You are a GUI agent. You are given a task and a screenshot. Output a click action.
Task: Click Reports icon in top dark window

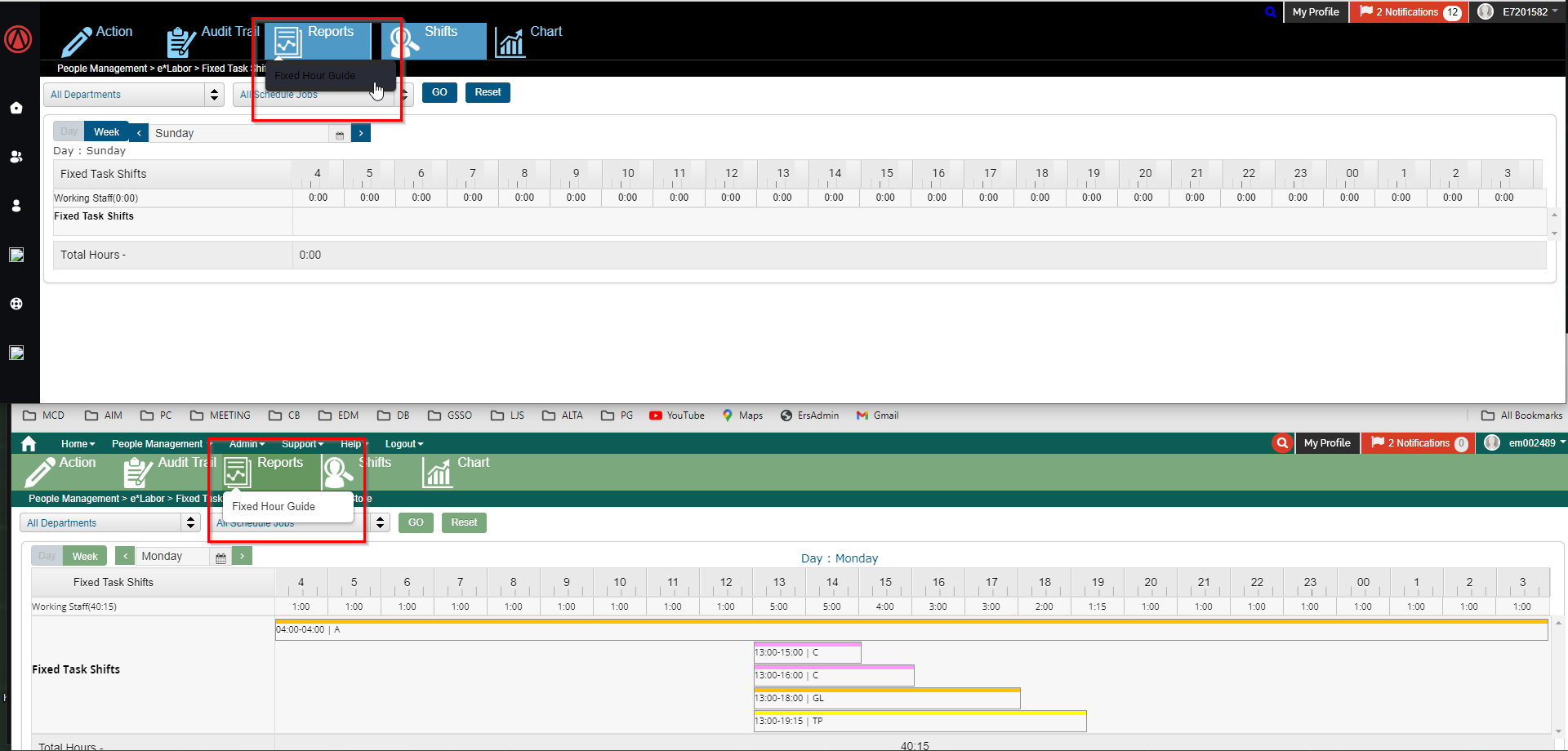[287, 42]
